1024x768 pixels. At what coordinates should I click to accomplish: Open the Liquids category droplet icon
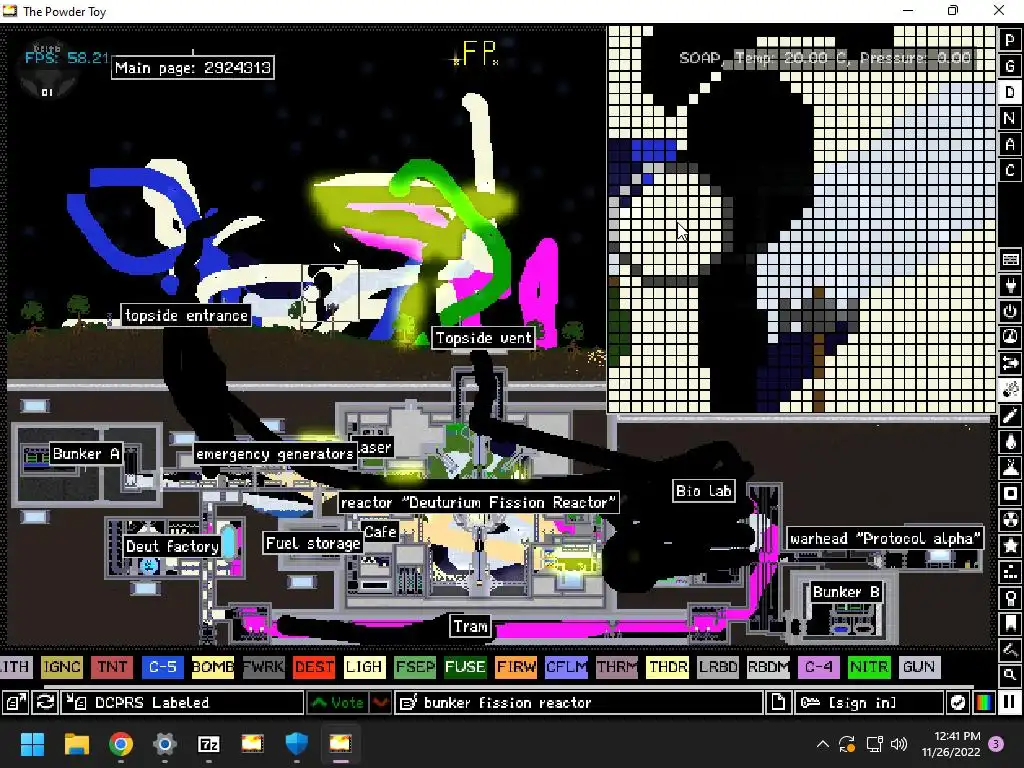click(1010, 442)
